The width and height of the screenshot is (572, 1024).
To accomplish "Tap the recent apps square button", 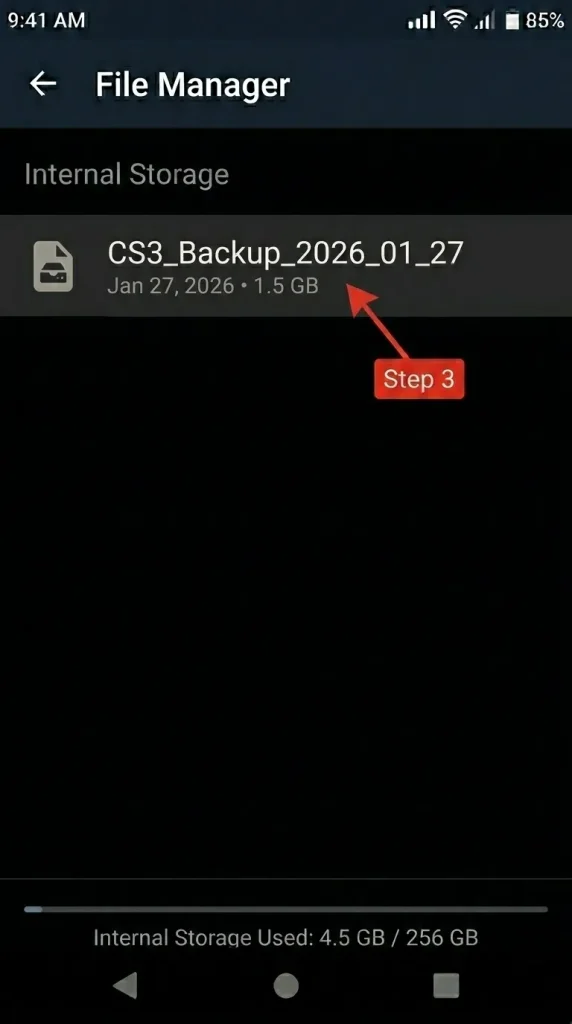I will (x=446, y=985).
